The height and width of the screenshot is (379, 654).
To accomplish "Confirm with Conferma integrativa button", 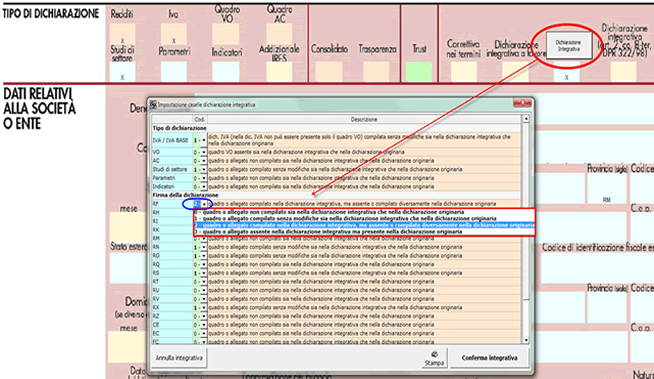I will pyautogui.click(x=489, y=358).
